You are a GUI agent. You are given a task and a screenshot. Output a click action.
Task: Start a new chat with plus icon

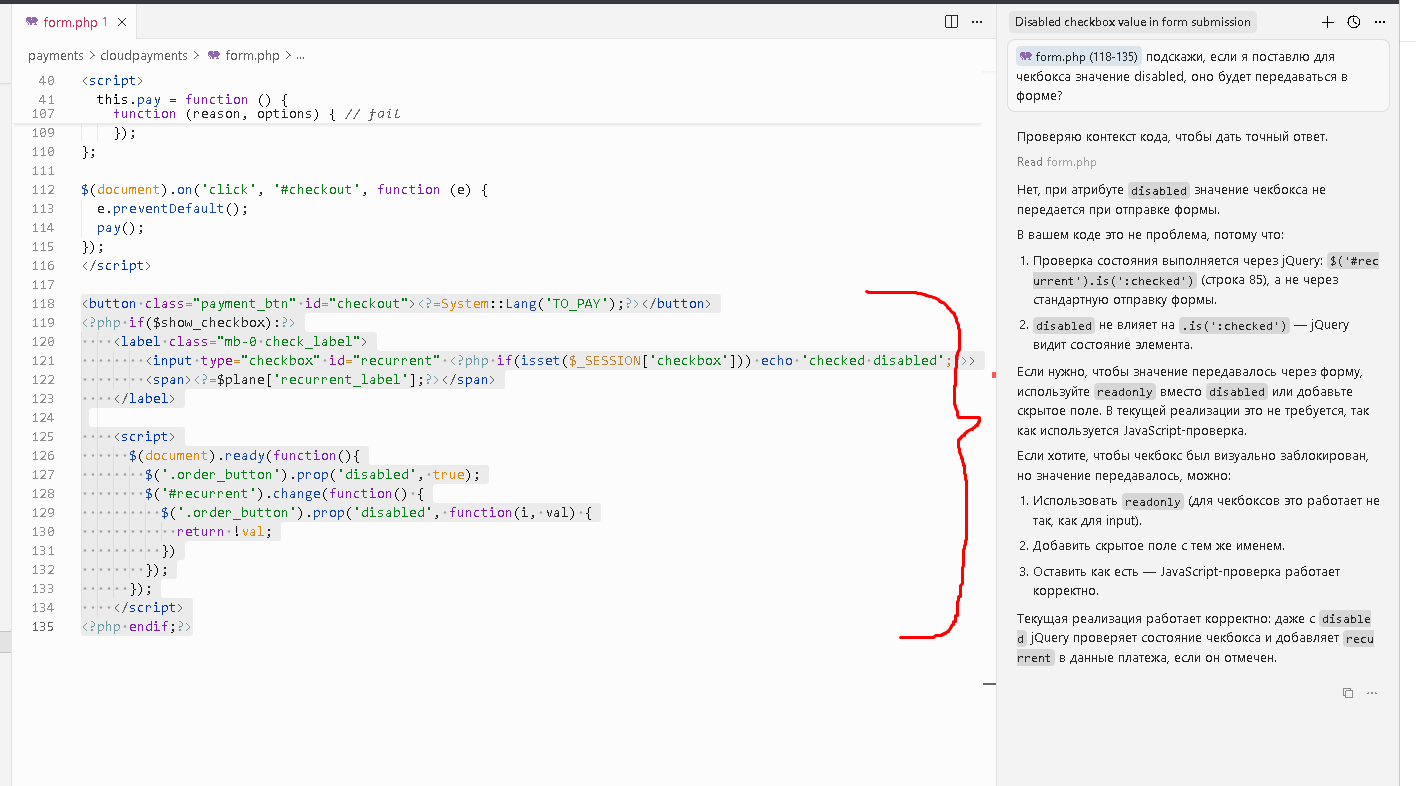[1327, 22]
